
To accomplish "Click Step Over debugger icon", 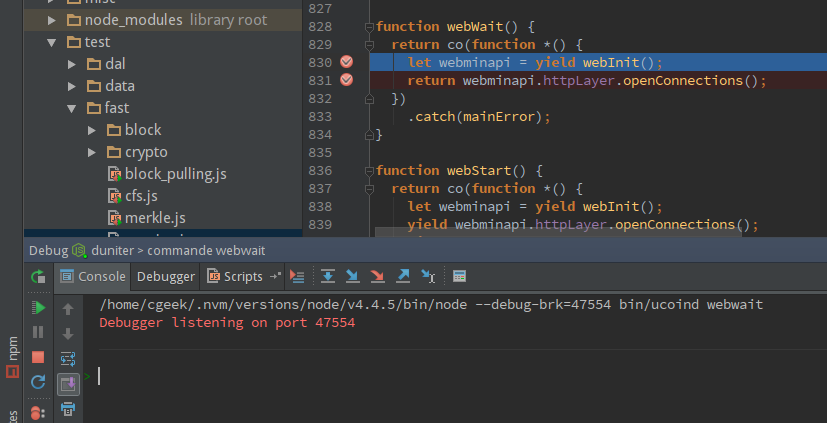I will (328, 276).
